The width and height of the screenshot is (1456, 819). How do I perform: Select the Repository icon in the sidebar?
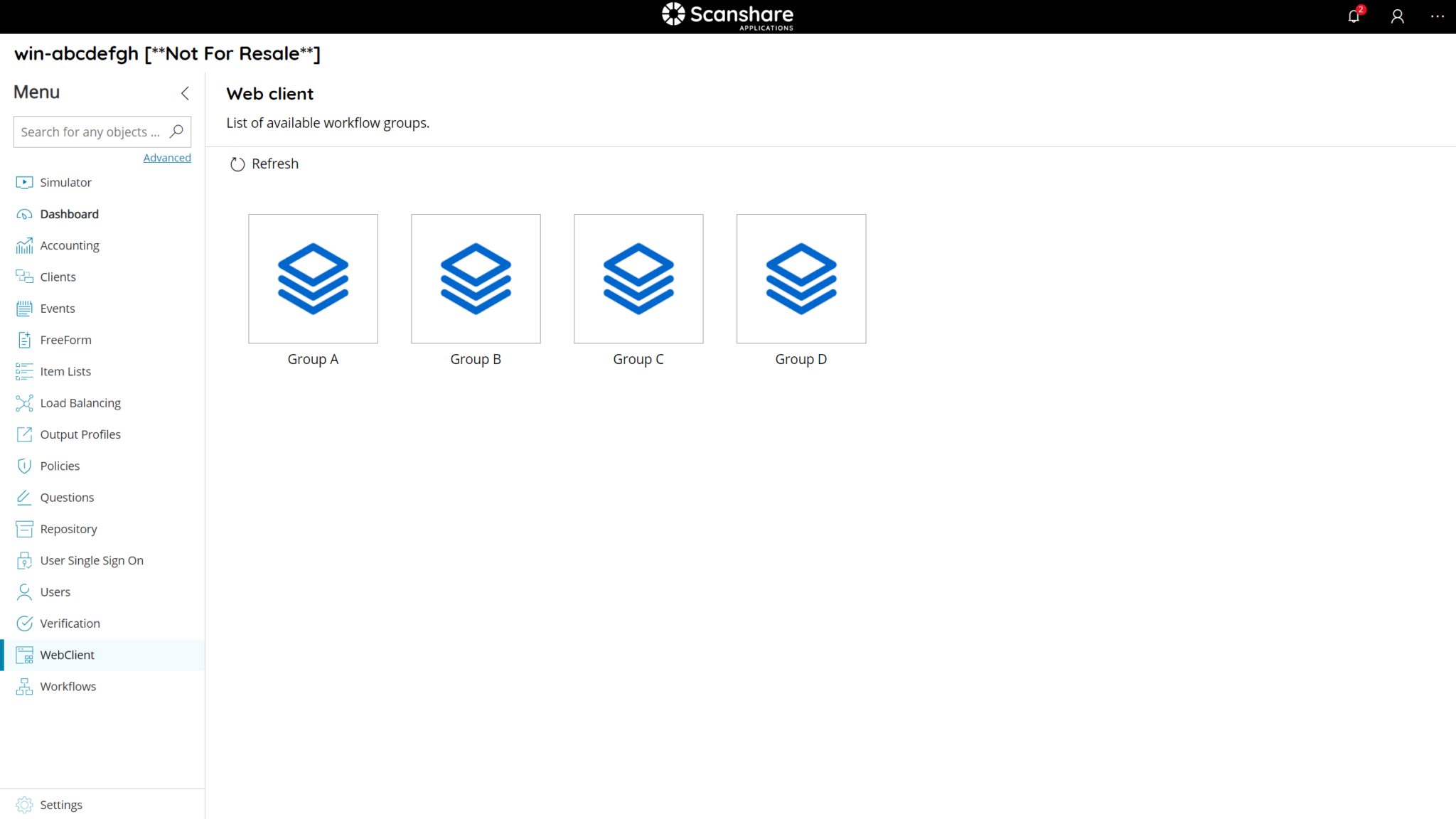(x=24, y=528)
